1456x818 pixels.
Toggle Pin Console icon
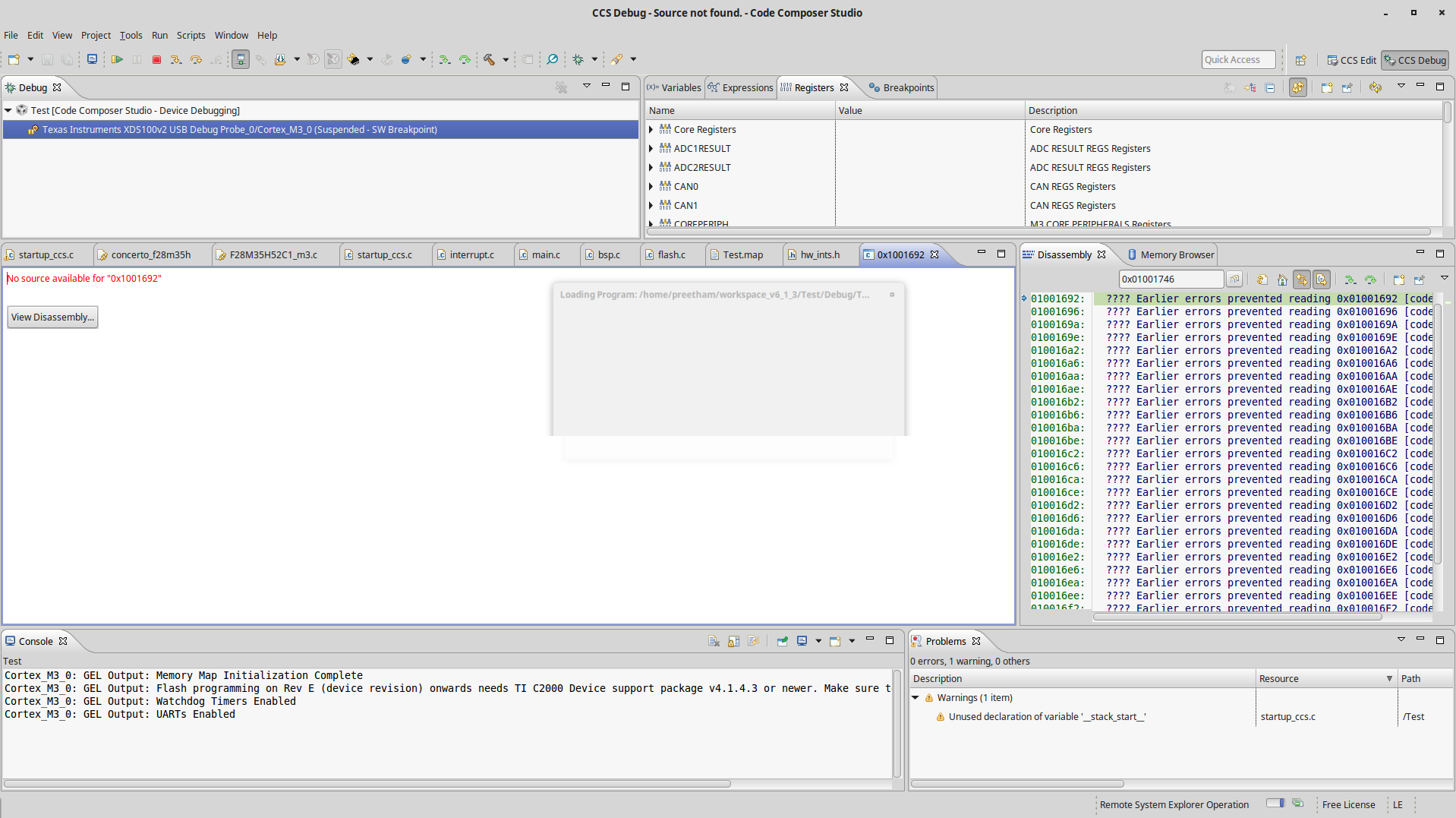pos(782,641)
